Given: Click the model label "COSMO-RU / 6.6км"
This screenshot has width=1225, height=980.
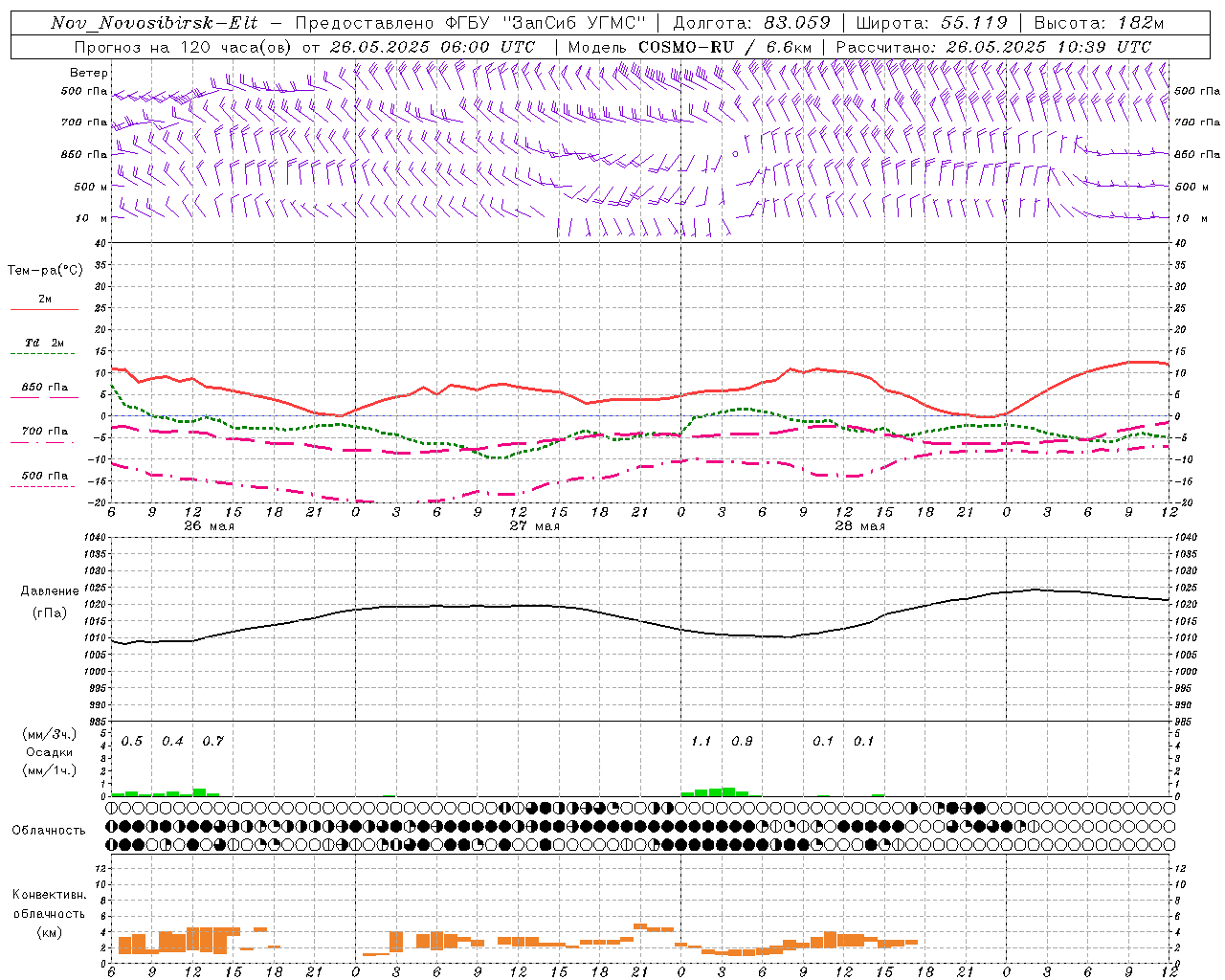Looking at the screenshot, I should click(726, 47).
